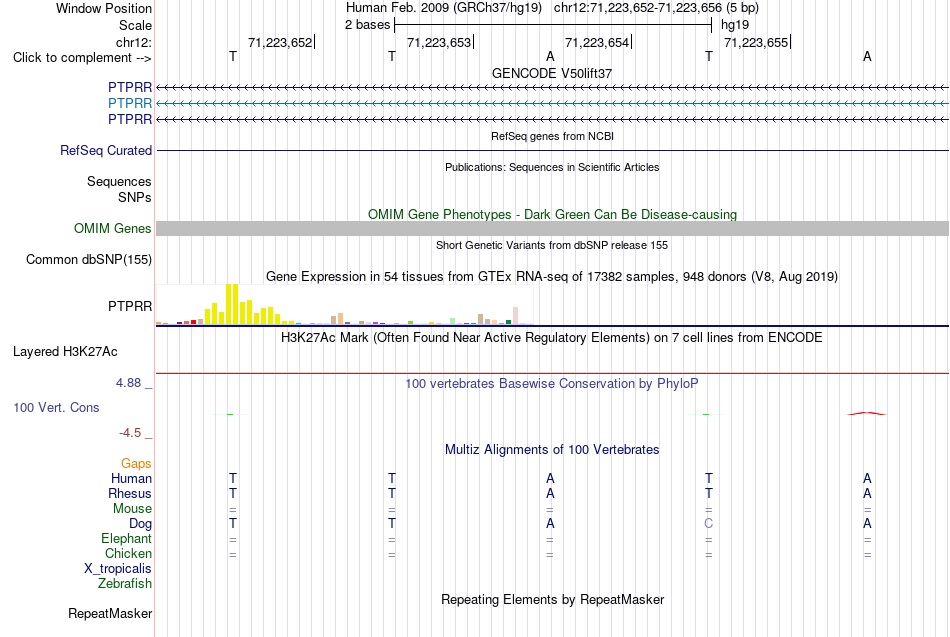
Task: Click the hg19 label beside the scale bar
Action: click(x=735, y=25)
